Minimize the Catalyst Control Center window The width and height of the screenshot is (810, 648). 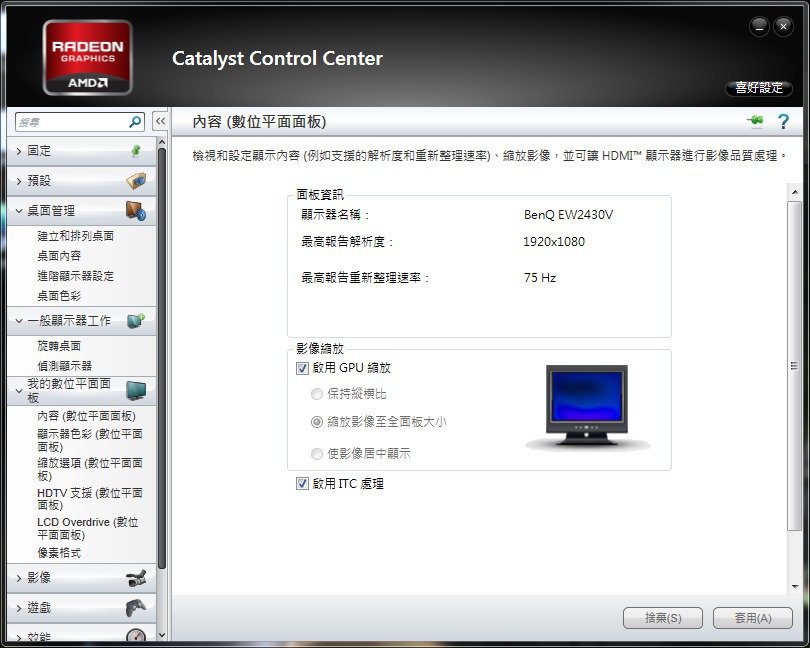coord(759,26)
